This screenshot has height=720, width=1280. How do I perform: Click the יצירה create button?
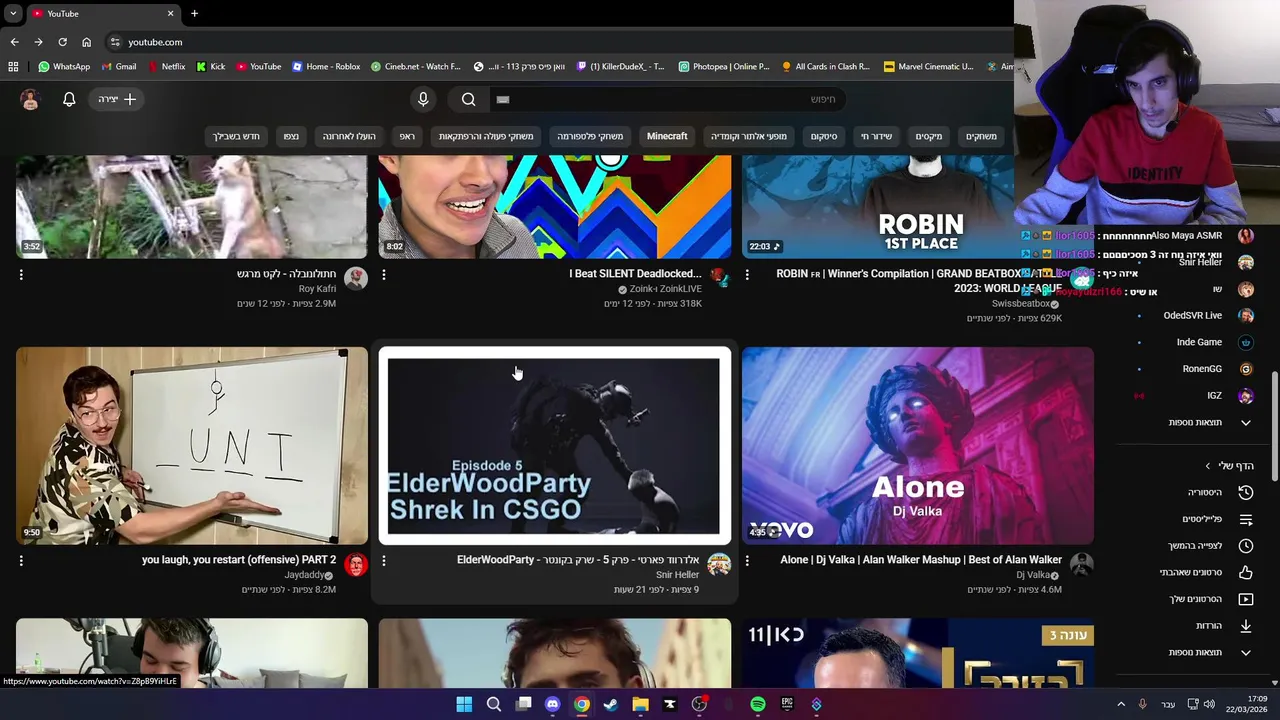(x=117, y=99)
